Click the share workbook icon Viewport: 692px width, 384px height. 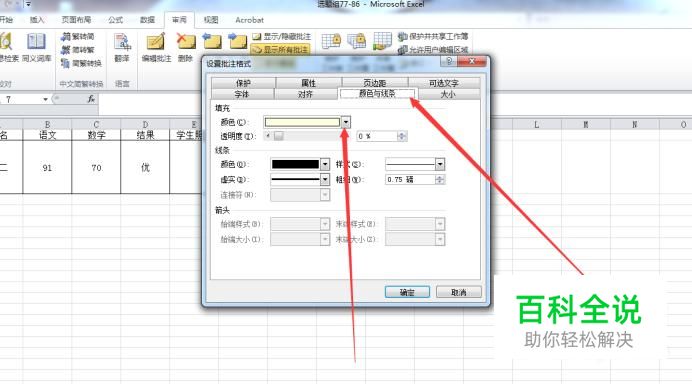[382, 41]
